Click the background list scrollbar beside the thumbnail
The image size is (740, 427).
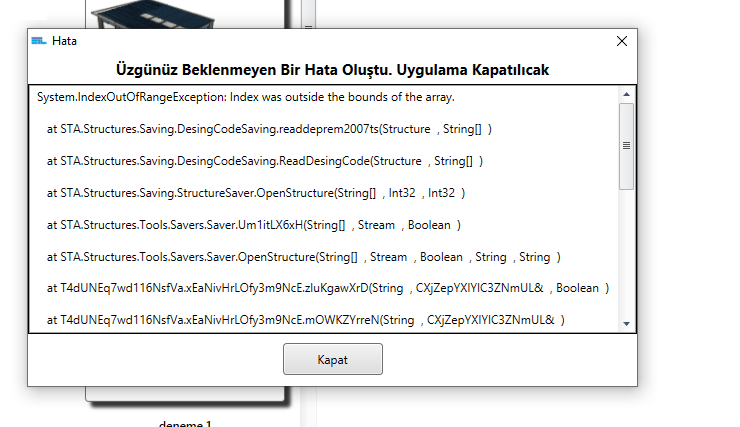[308, 14]
